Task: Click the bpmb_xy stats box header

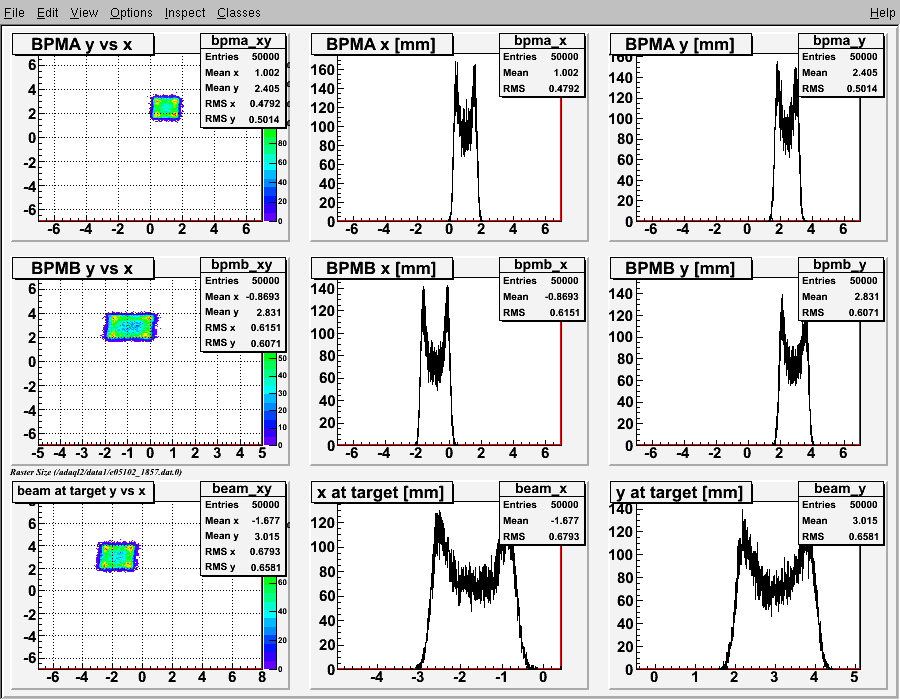Action: pyautogui.click(x=242, y=265)
